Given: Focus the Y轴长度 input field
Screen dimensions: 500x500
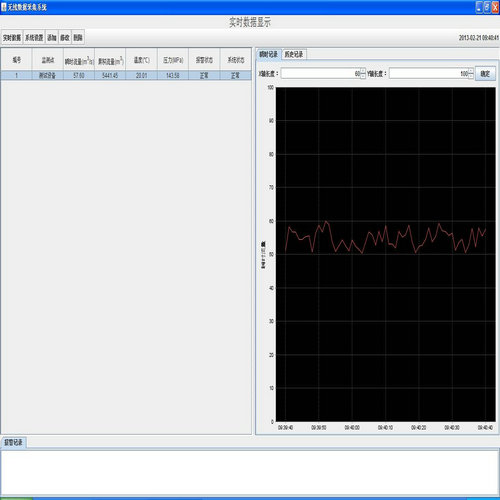Looking at the screenshot, I should click(x=429, y=74).
